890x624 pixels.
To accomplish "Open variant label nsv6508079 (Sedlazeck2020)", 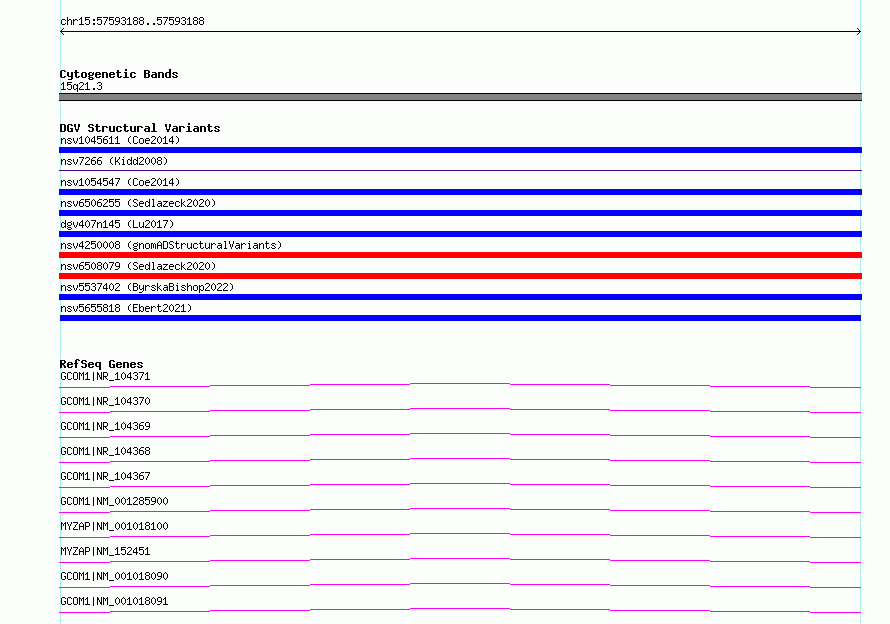I will tap(138, 266).
